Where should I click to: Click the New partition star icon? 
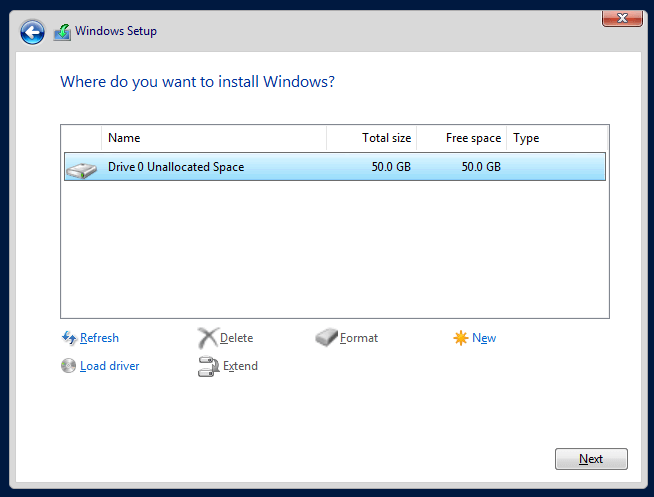pyautogui.click(x=461, y=338)
